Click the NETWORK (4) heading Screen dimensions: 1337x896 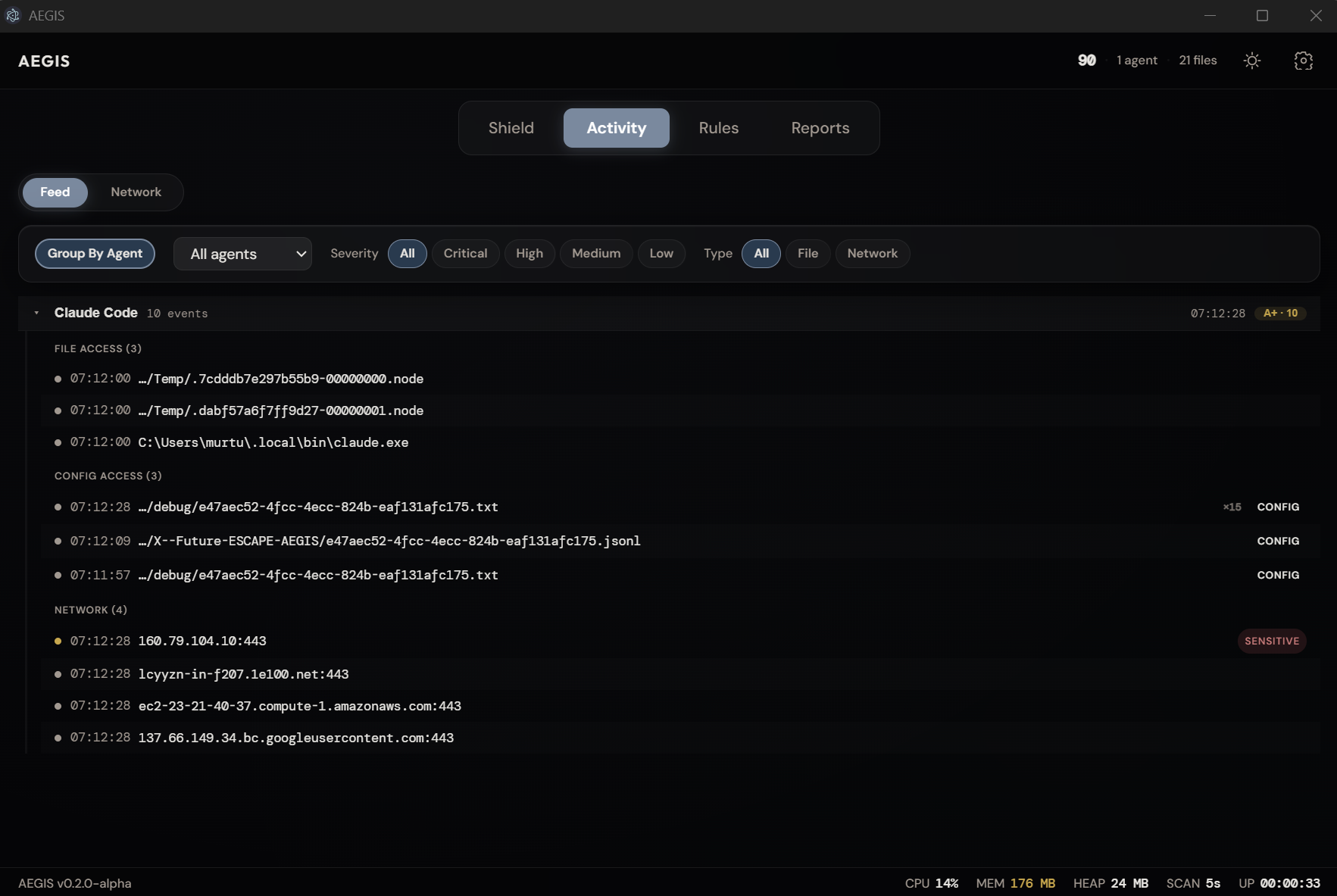[x=91, y=610]
